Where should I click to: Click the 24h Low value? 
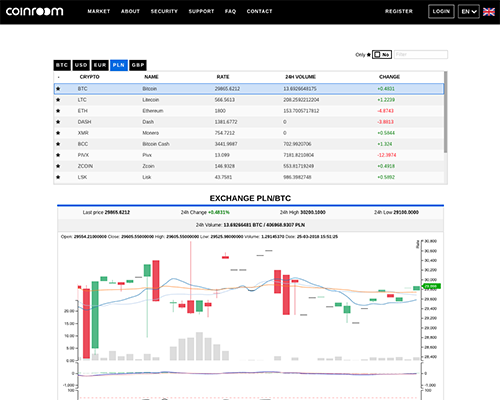(x=406, y=212)
